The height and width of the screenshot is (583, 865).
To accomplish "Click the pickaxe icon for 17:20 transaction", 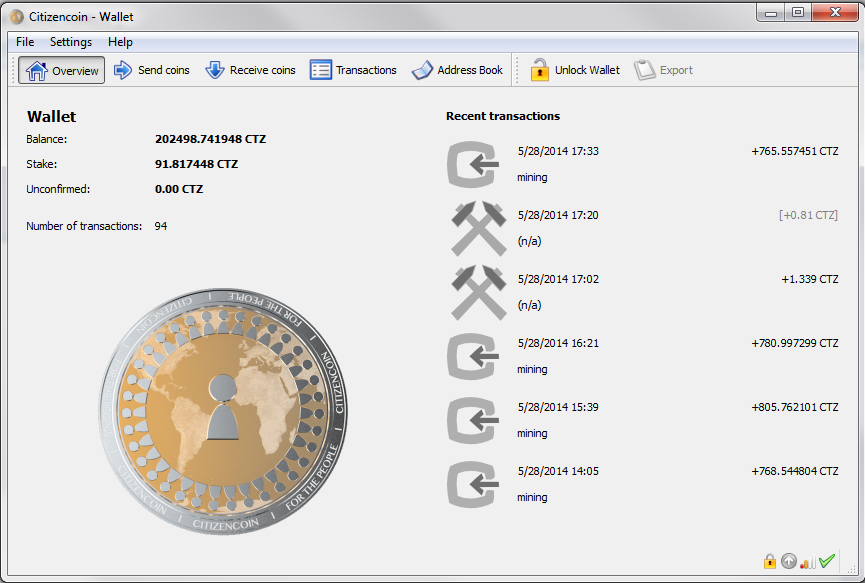I will pyautogui.click(x=478, y=228).
